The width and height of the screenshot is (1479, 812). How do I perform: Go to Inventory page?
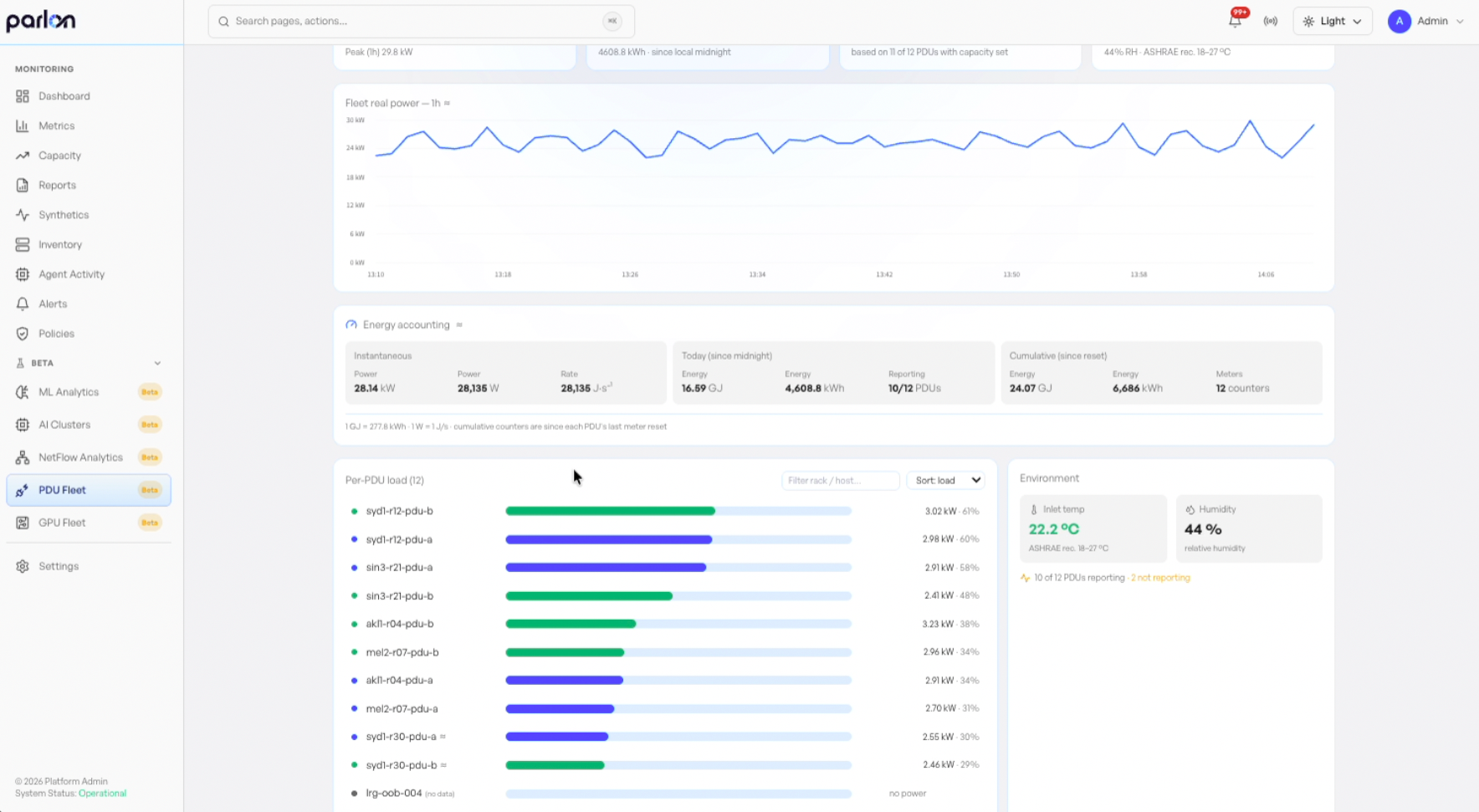(x=60, y=244)
